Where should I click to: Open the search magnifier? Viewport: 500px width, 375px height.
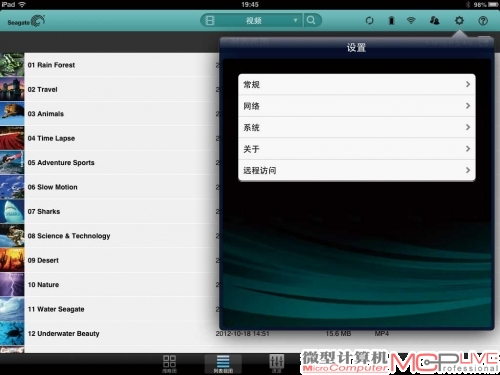(311, 21)
